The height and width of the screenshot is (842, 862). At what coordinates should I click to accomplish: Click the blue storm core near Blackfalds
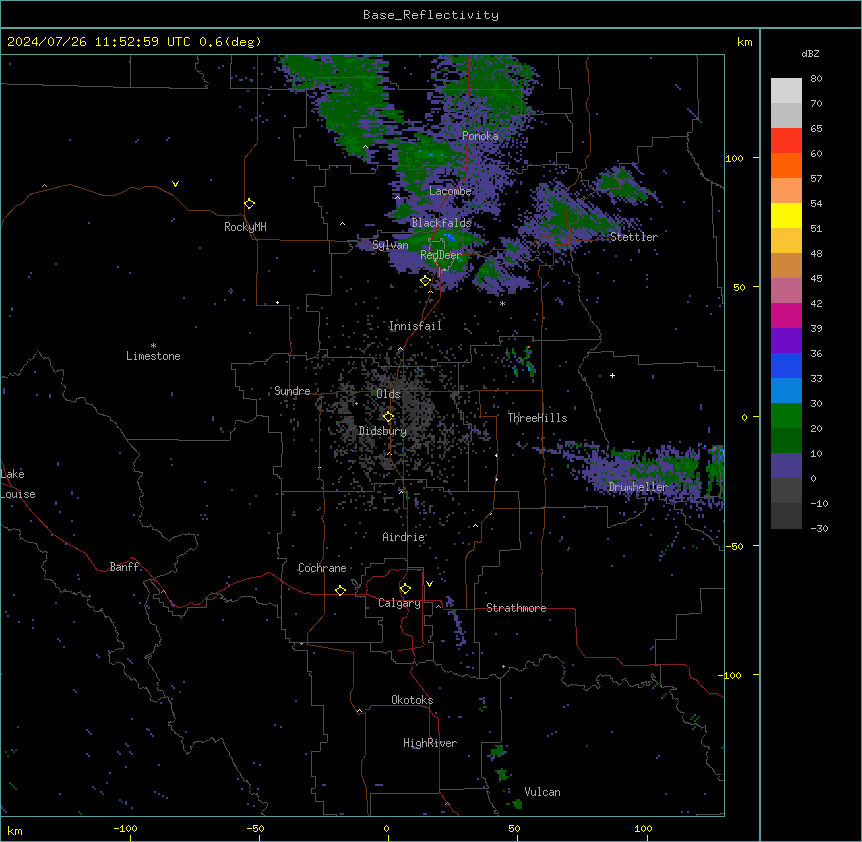pos(450,237)
